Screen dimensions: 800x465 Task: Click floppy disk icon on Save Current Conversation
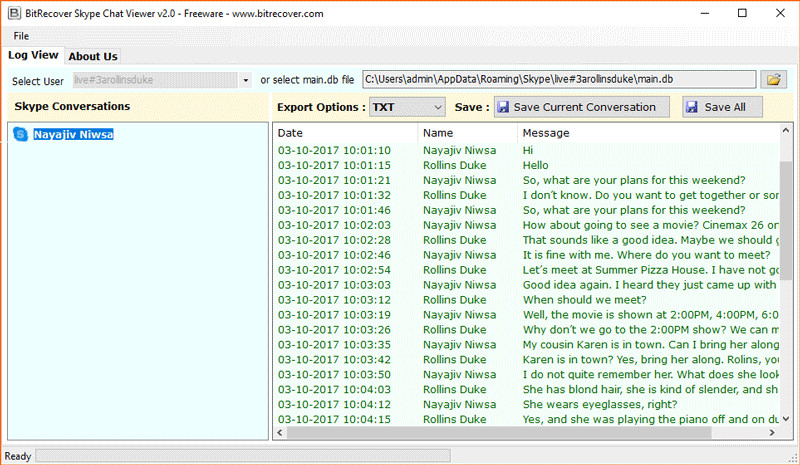tap(503, 107)
